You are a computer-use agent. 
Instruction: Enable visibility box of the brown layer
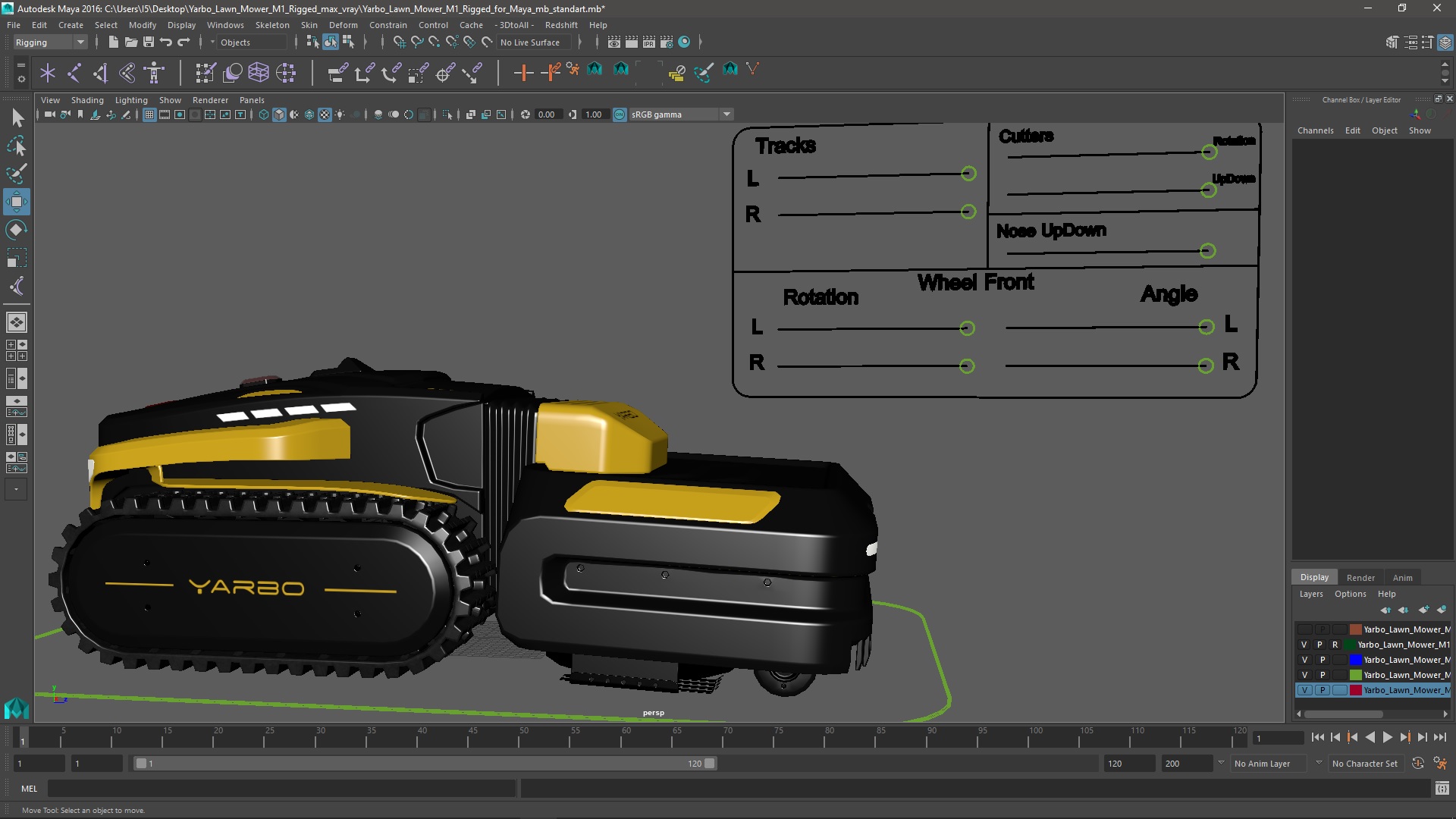coord(1304,629)
